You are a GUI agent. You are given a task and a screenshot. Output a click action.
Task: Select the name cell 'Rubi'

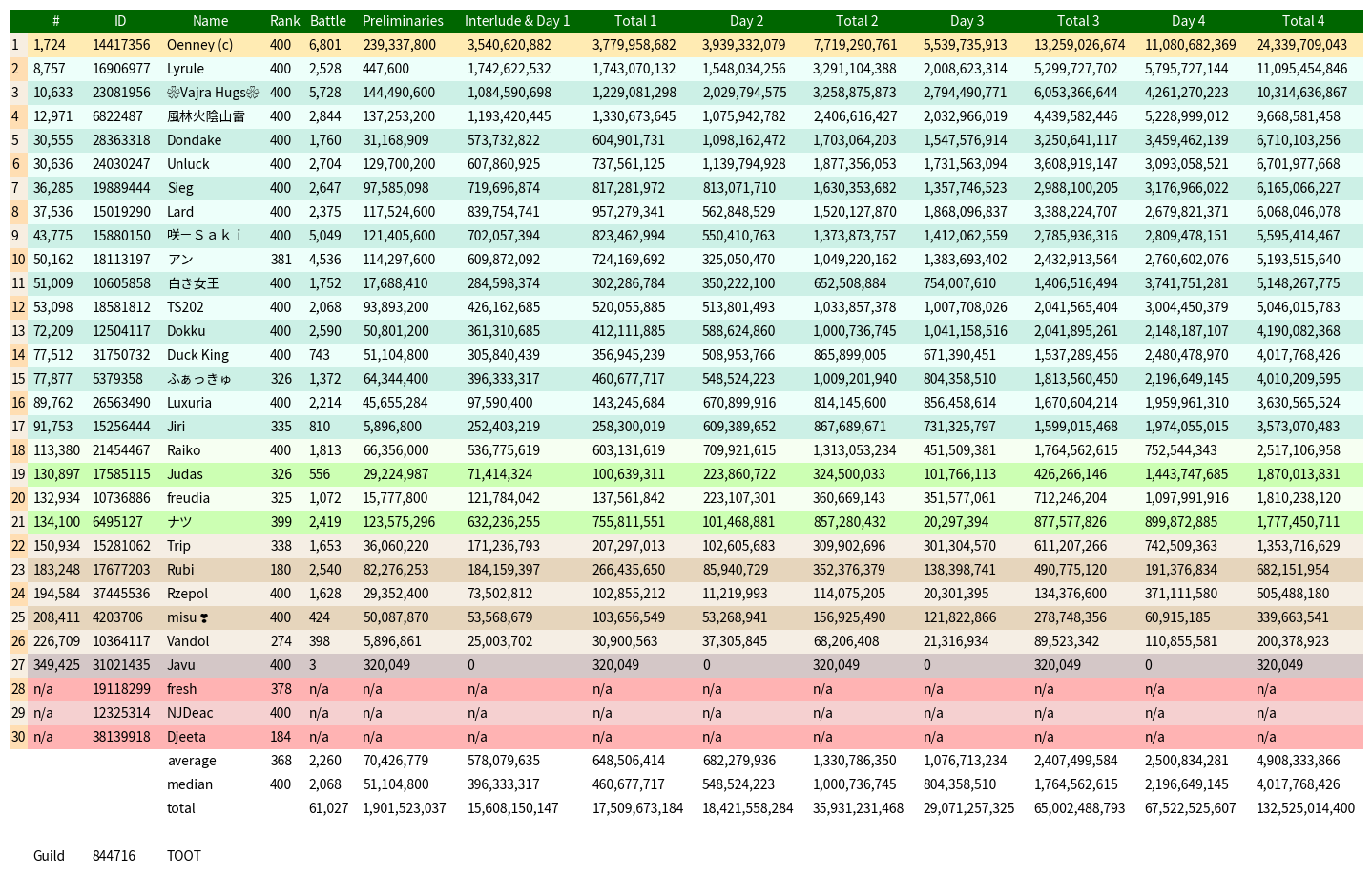click(180, 570)
